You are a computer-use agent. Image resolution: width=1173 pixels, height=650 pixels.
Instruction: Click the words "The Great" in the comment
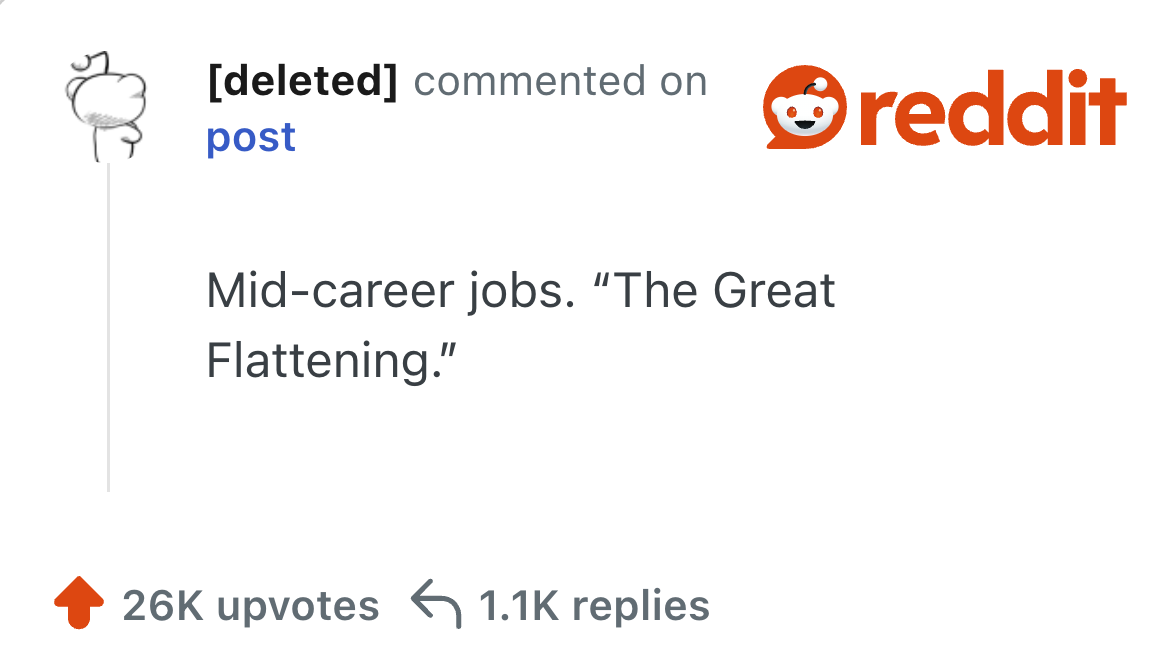[724, 291]
